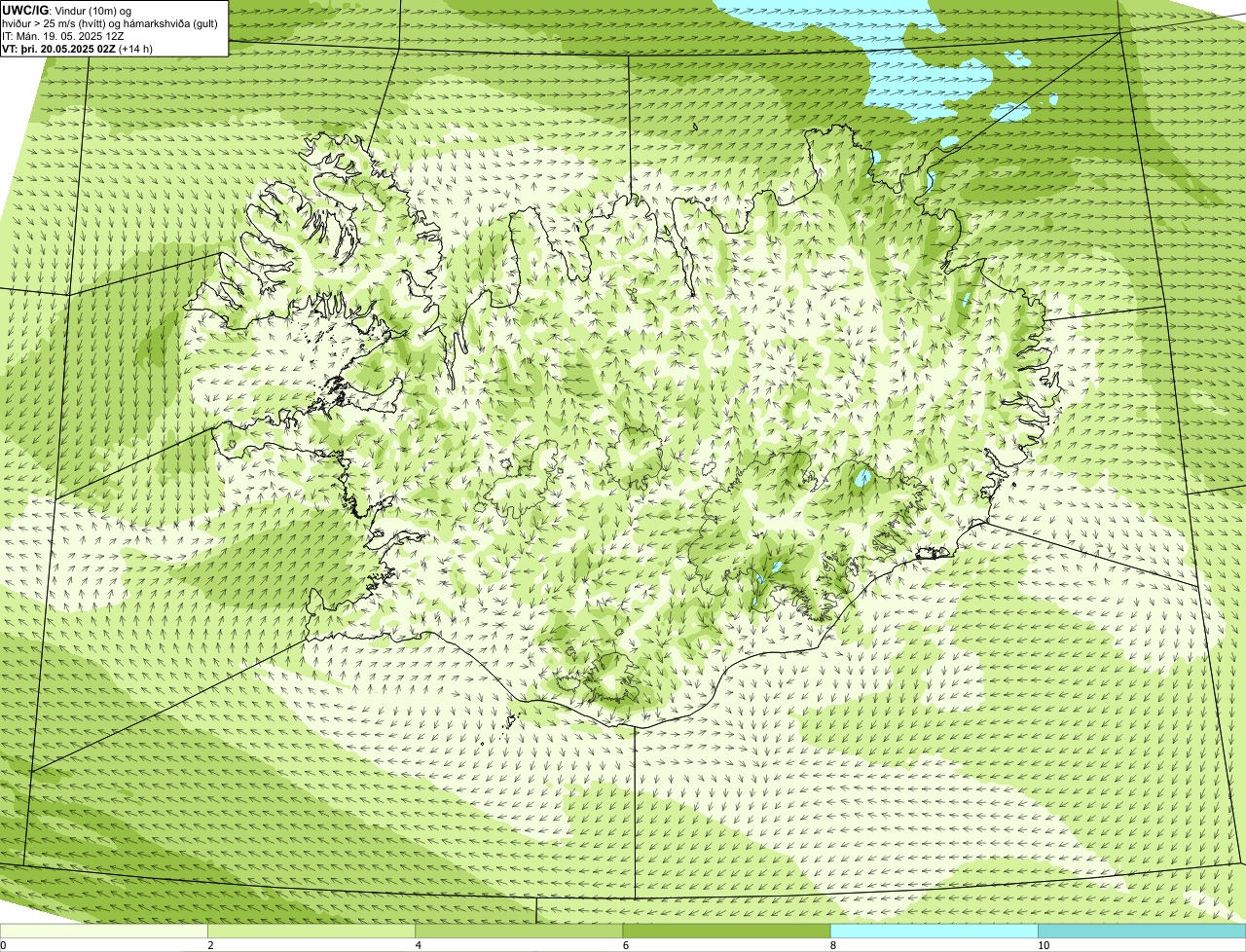The width and height of the screenshot is (1246, 952).
Task: Click the "4" label on the color scale
Action: (x=418, y=945)
